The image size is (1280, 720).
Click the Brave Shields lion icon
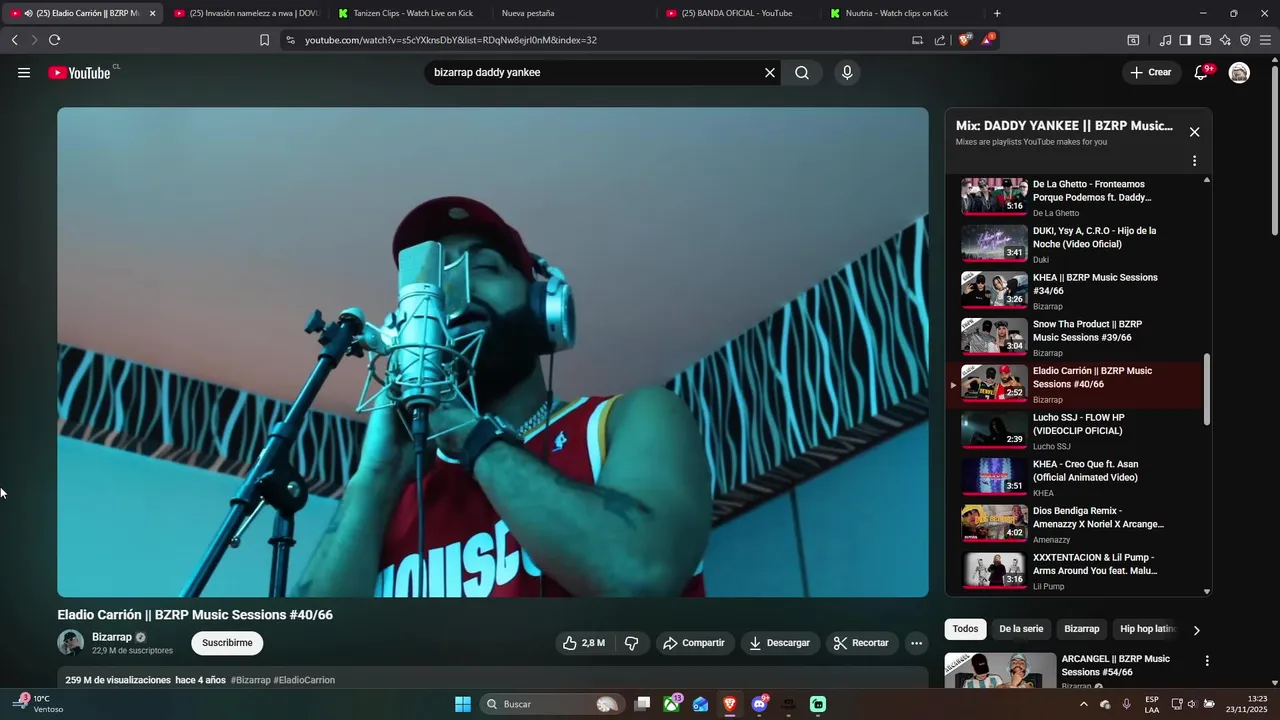point(966,40)
